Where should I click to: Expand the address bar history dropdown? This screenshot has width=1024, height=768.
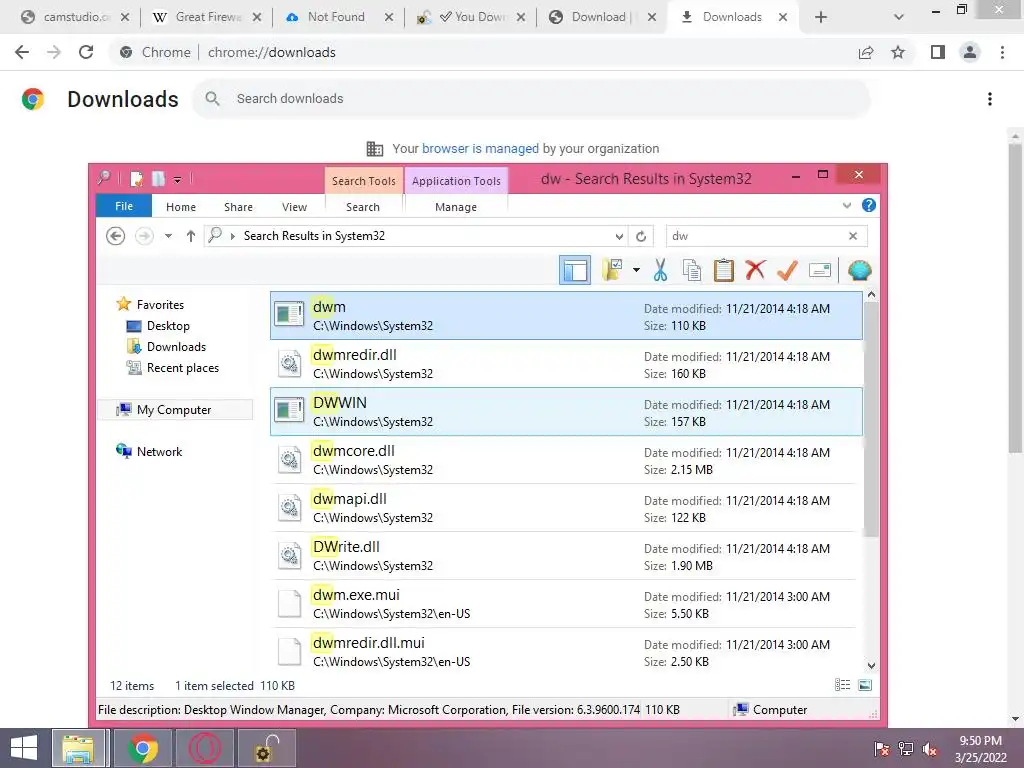pyautogui.click(x=619, y=236)
